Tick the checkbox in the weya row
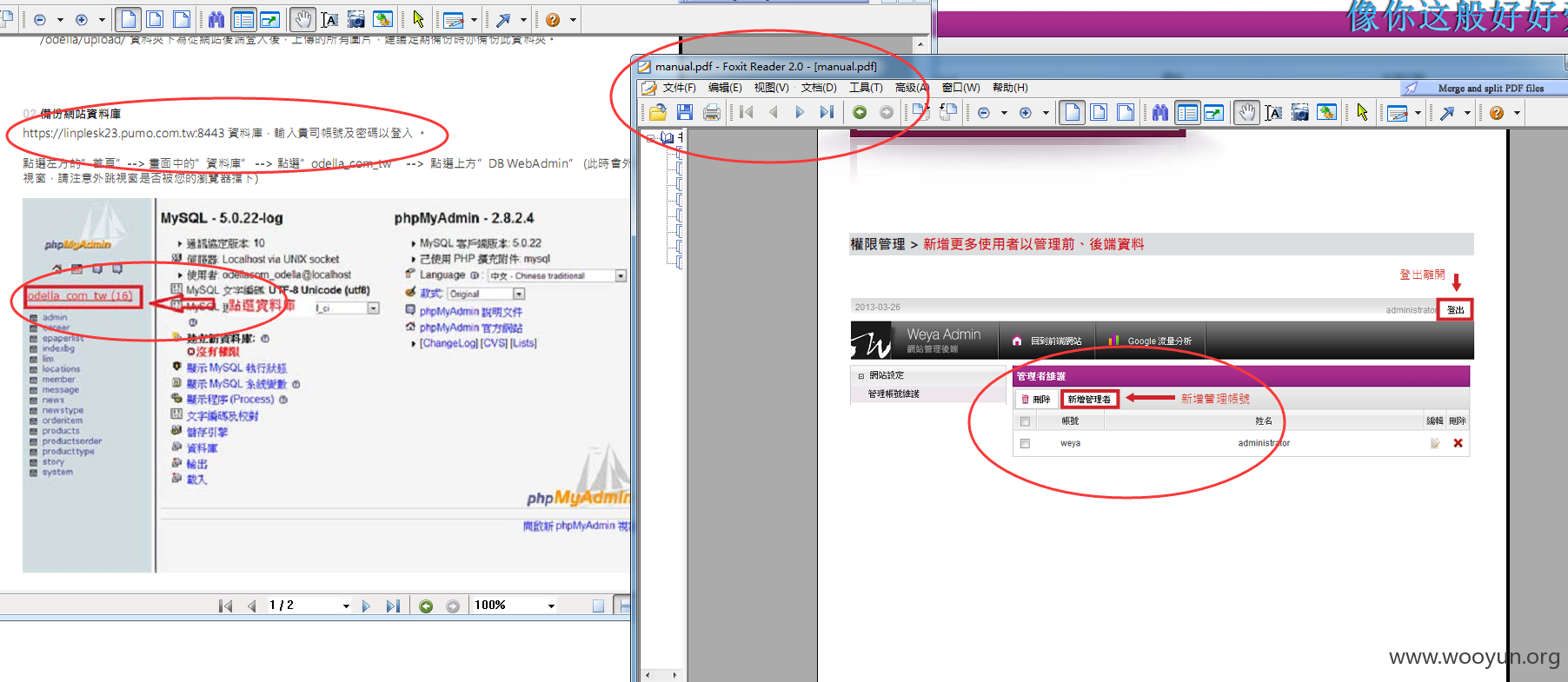Viewport: 1568px width, 682px height. 1025,443
